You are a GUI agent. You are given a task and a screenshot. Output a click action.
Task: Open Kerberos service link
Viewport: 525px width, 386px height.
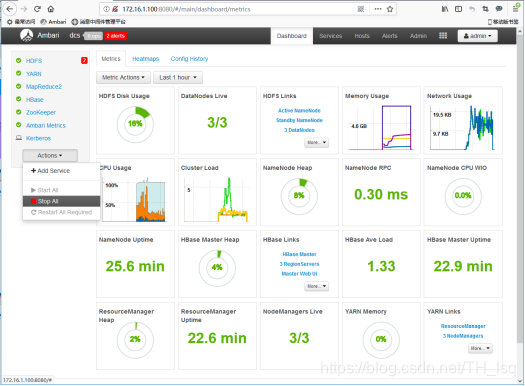point(39,138)
